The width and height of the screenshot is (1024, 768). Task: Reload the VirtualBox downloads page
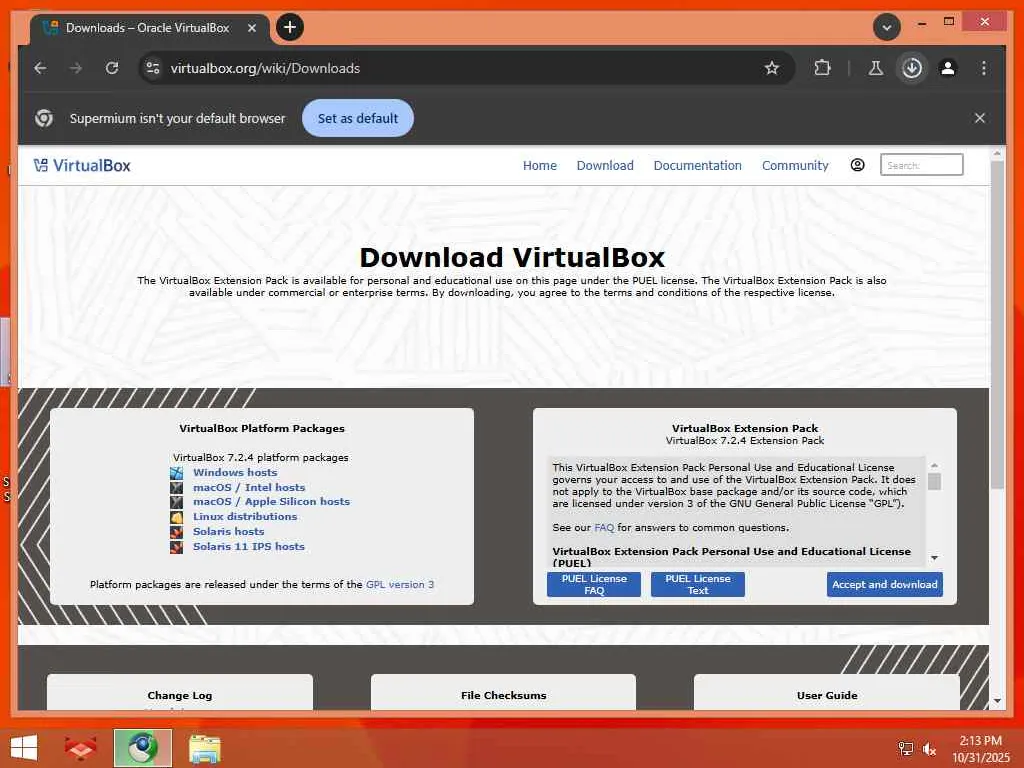pyautogui.click(x=112, y=68)
